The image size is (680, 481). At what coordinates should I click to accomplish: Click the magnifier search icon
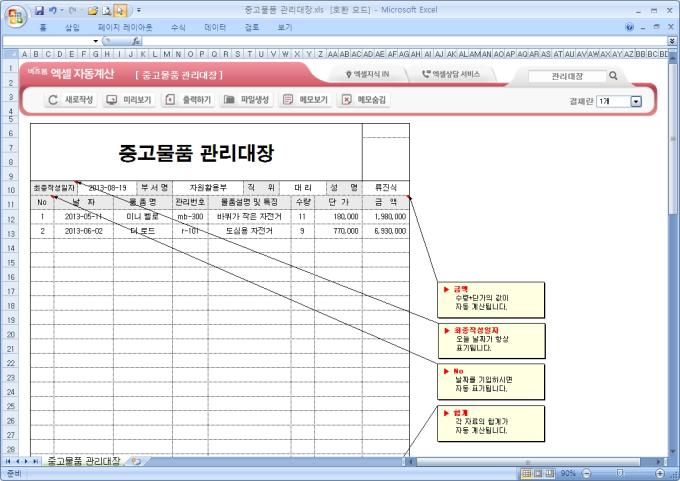click(x=613, y=75)
